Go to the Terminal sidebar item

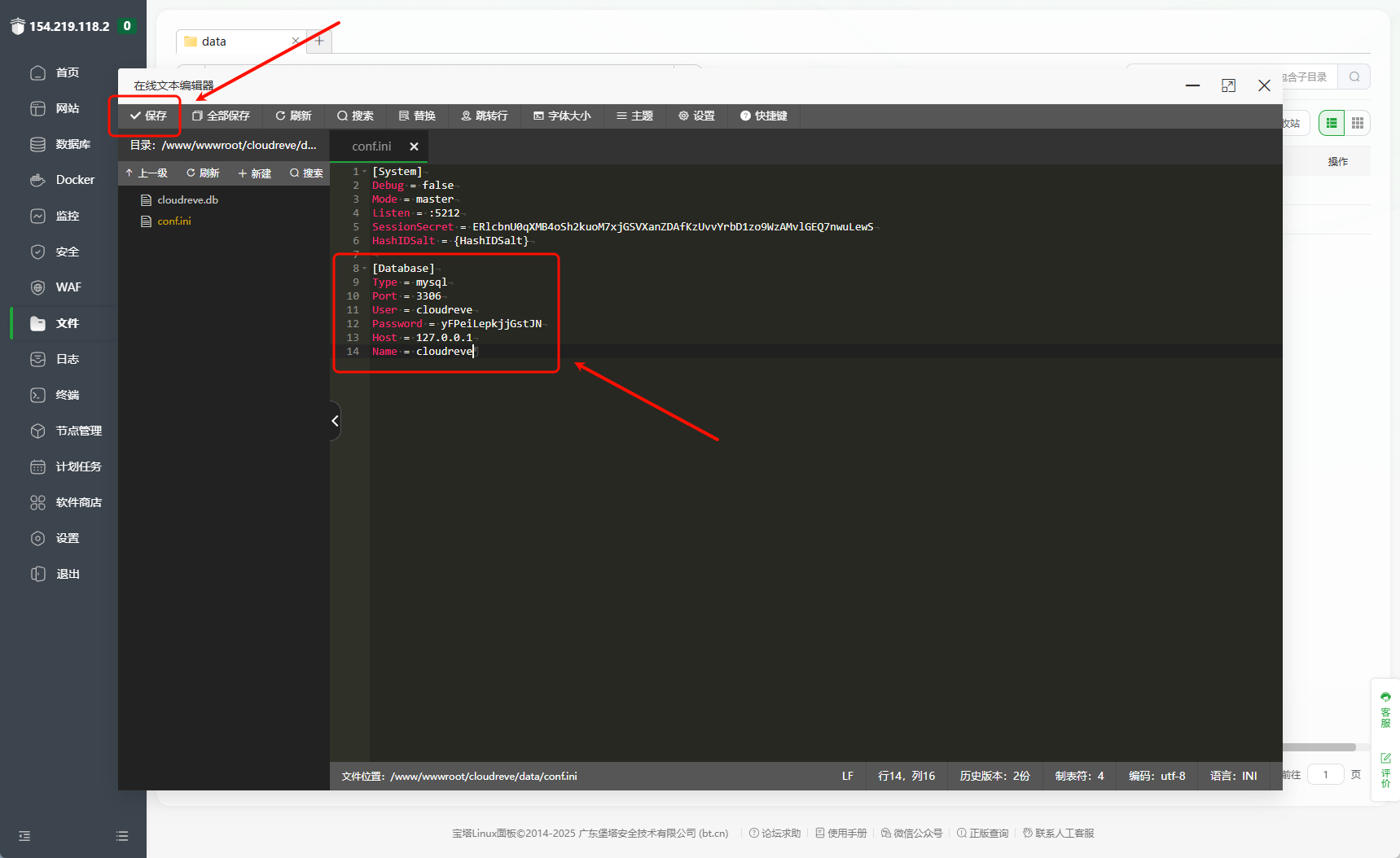pos(67,395)
